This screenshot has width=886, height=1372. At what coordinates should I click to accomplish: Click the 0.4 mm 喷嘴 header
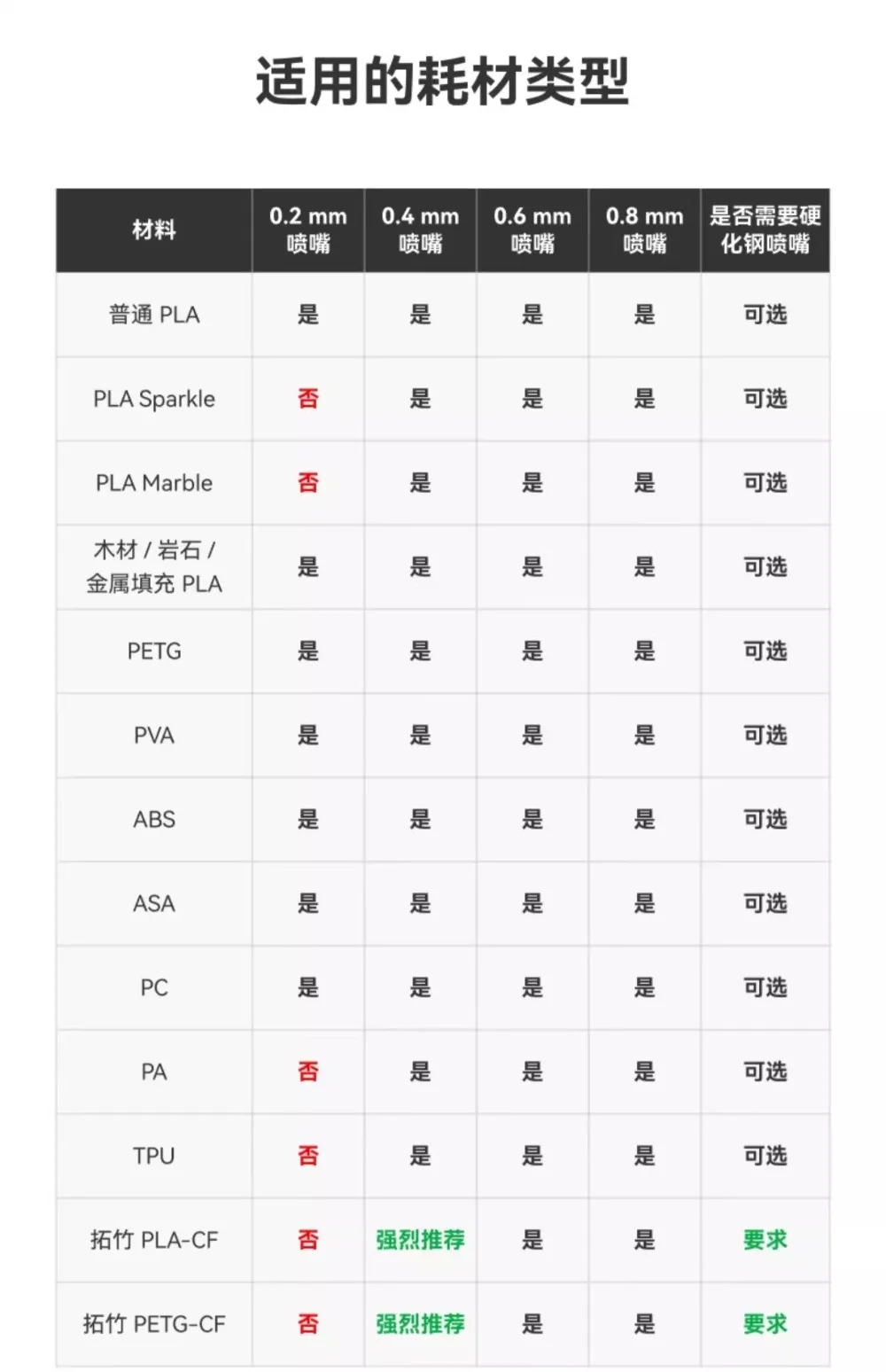tap(420, 230)
